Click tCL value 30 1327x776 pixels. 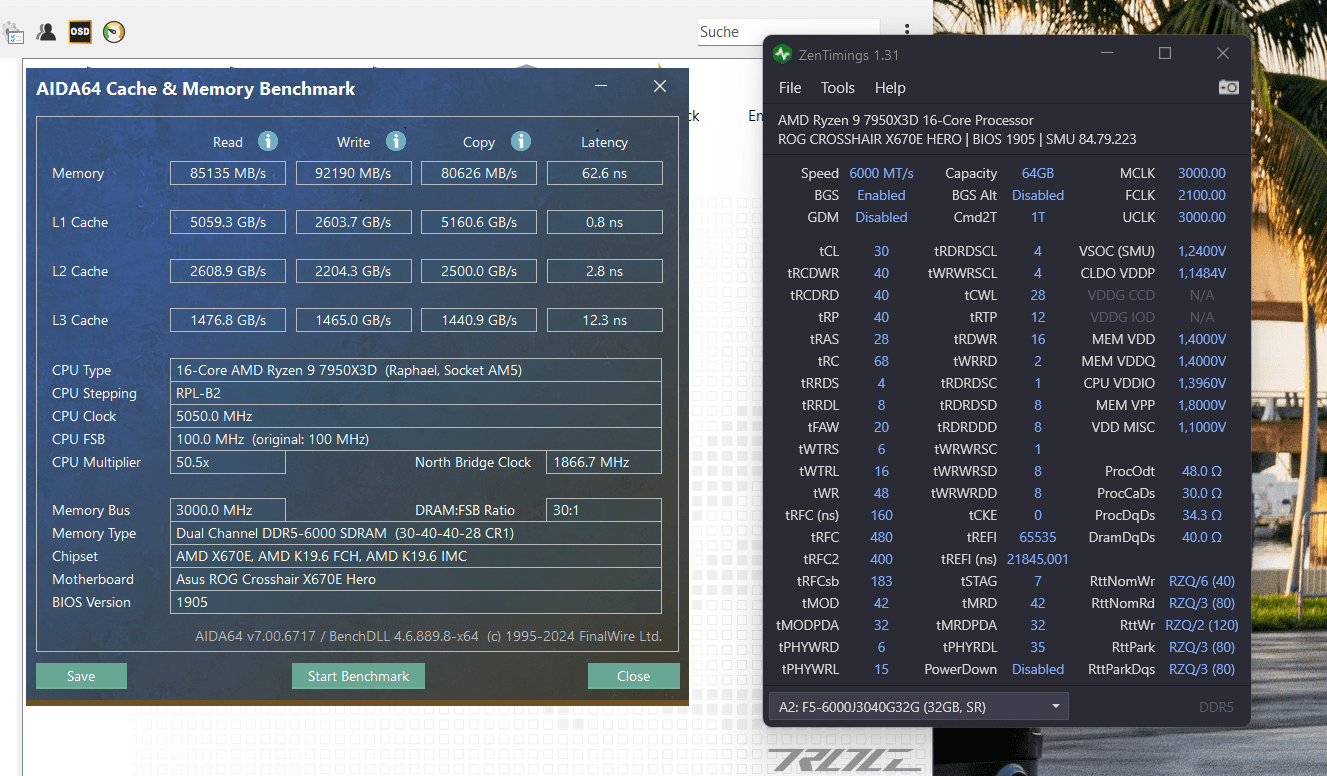(881, 251)
